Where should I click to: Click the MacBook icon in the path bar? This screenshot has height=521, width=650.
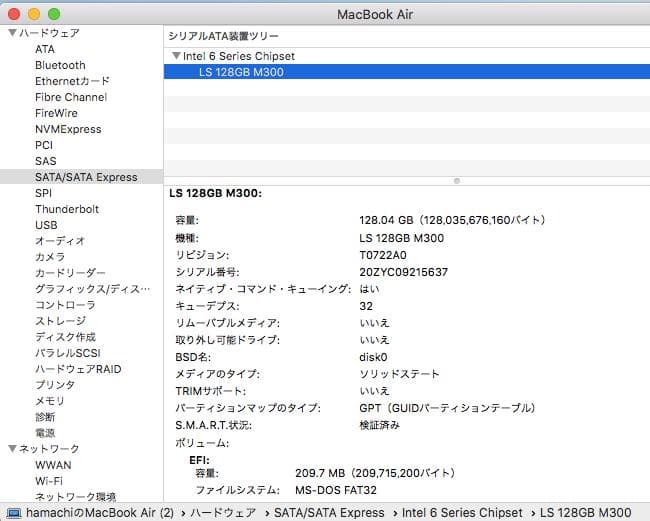[x=13, y=513]
